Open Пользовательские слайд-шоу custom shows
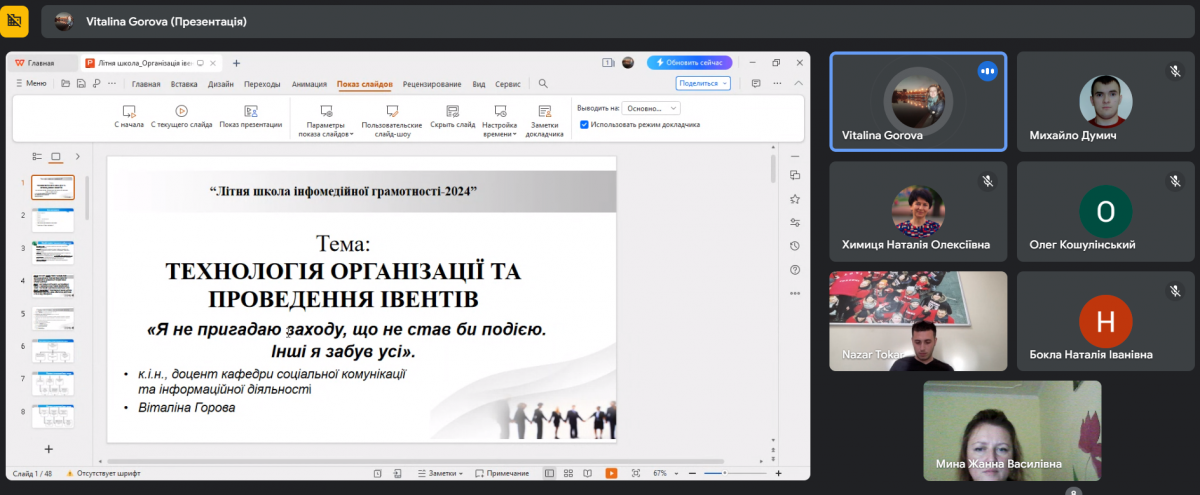 tap(392, 119)
